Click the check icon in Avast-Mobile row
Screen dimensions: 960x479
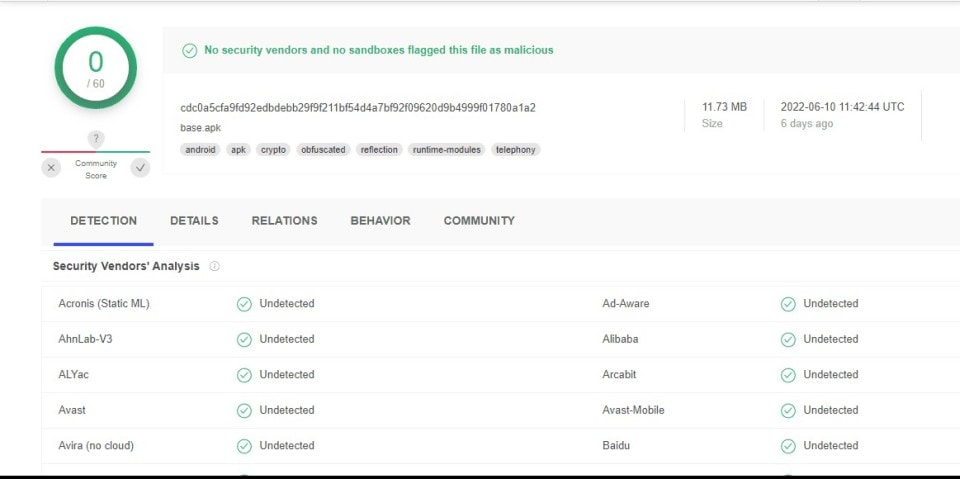[788, 410]
